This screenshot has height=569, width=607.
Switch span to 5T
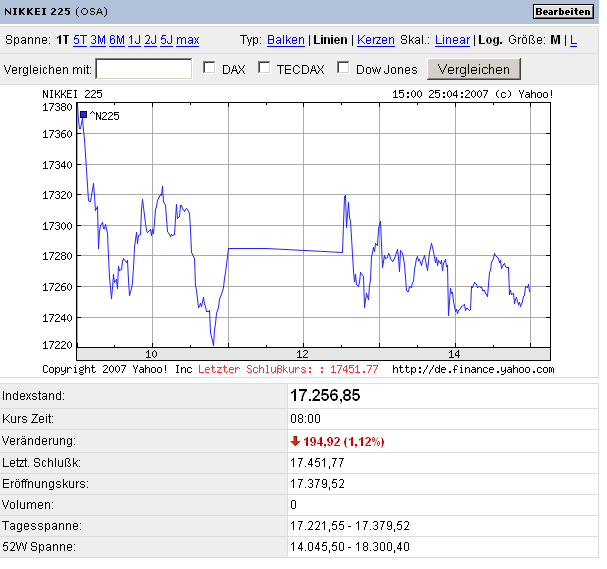tap(80, 40)
